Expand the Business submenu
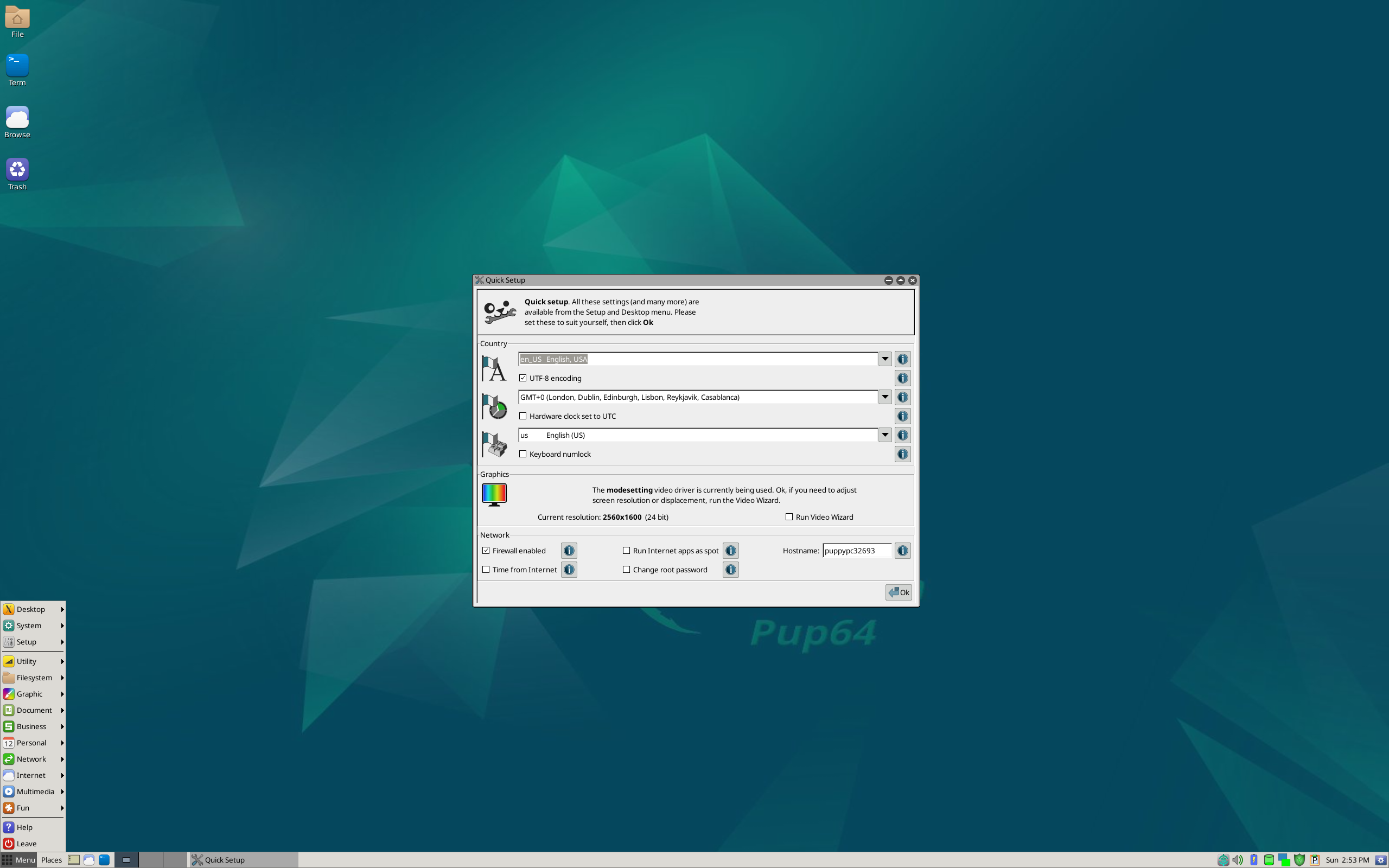This screenshot has height=868, width=1389. [x=33, y=726]
